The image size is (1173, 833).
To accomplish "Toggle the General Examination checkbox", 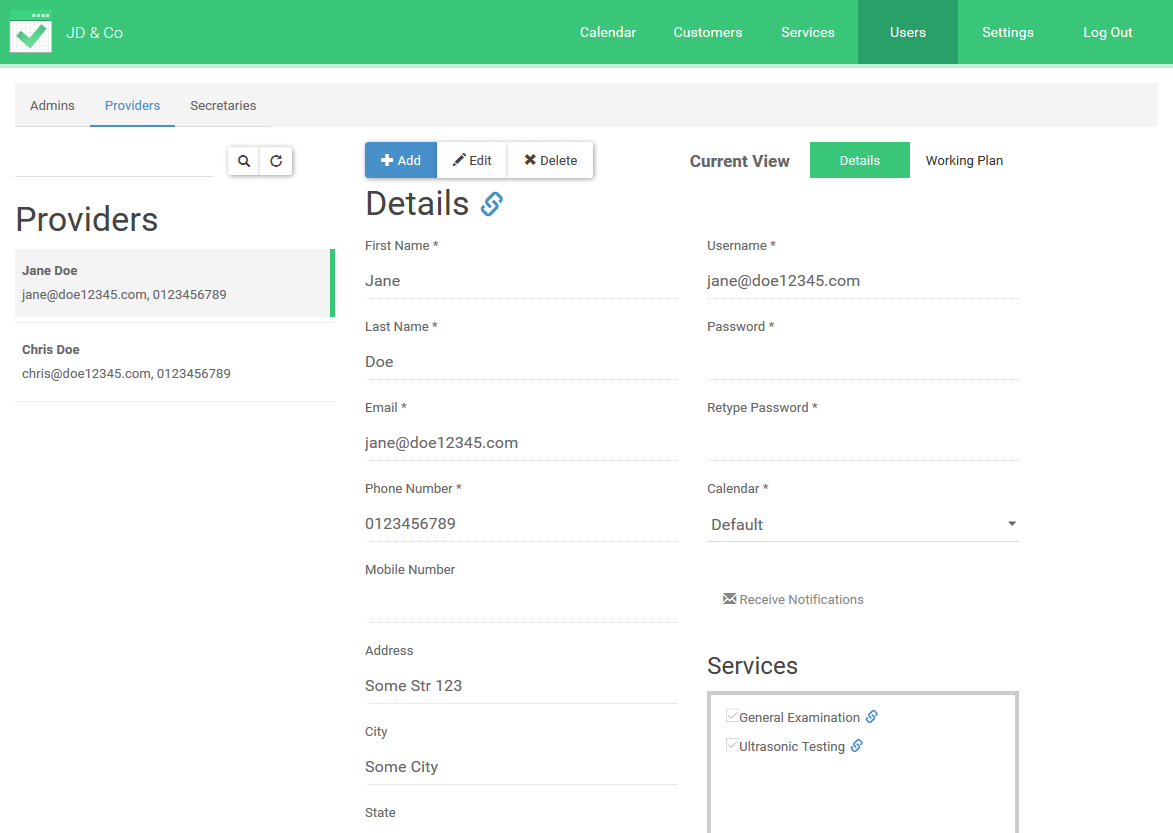I will point(732,716).
